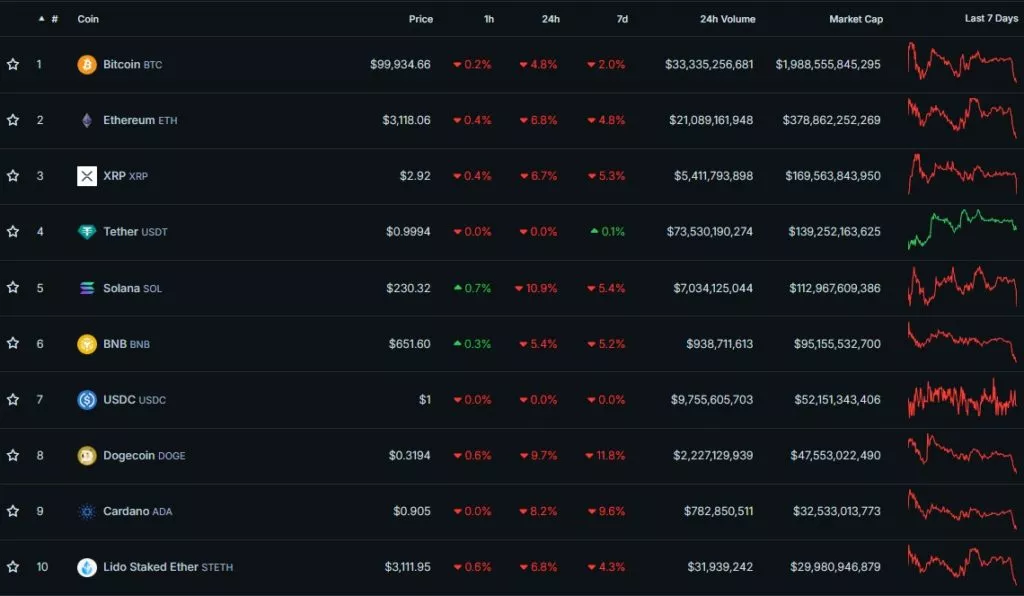Sort by 24h Volume header
The width and height of the screenshot is (1024, 596).
point(728,19)
